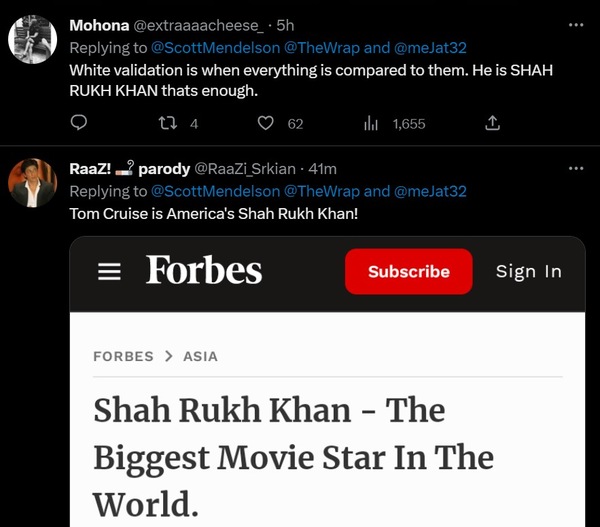Open more options on RaaZ's tweet
600x527 pixels.
575,168
